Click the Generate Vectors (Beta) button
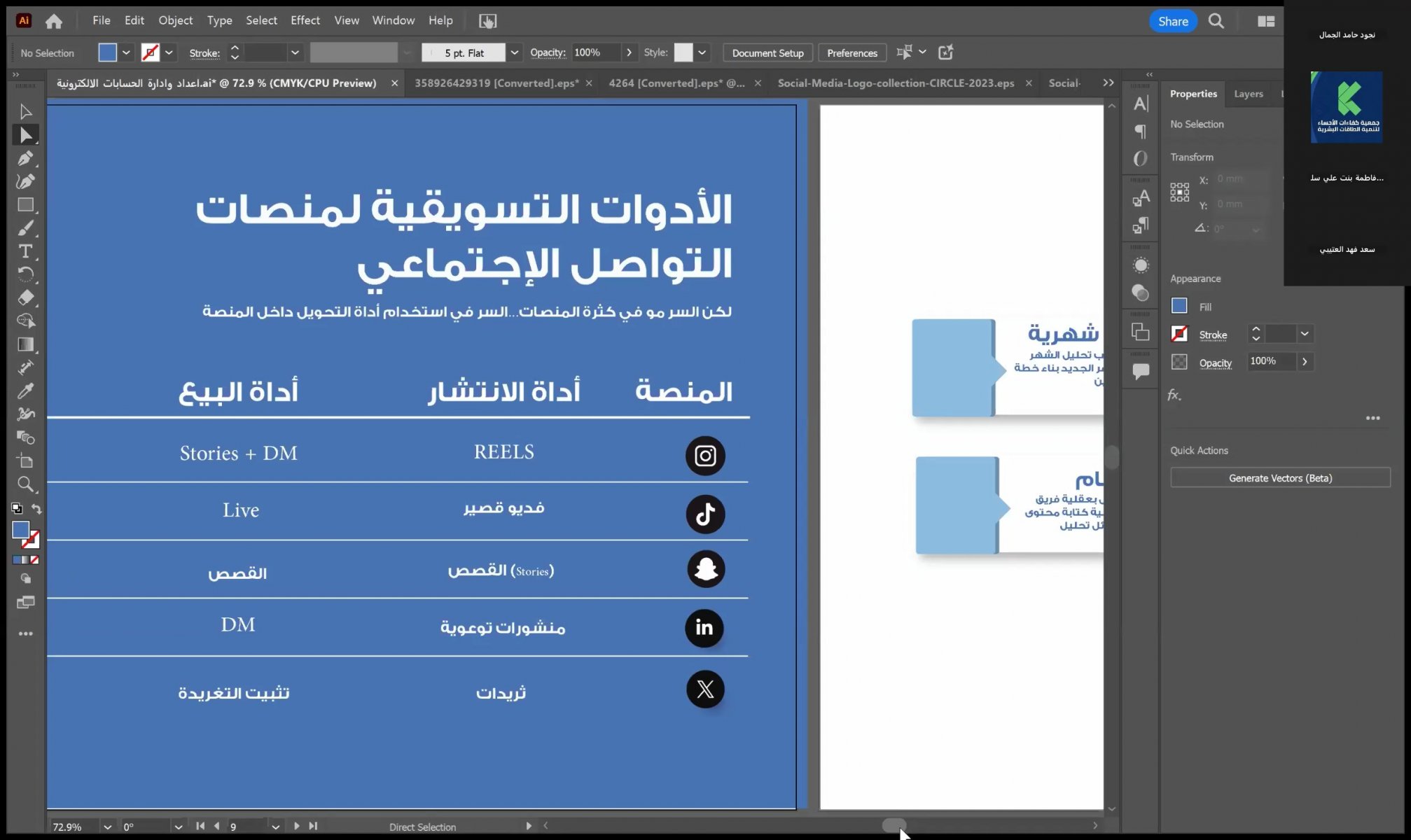The width and height of the screenshot is (1411, 840). (x=1279, y=478)
